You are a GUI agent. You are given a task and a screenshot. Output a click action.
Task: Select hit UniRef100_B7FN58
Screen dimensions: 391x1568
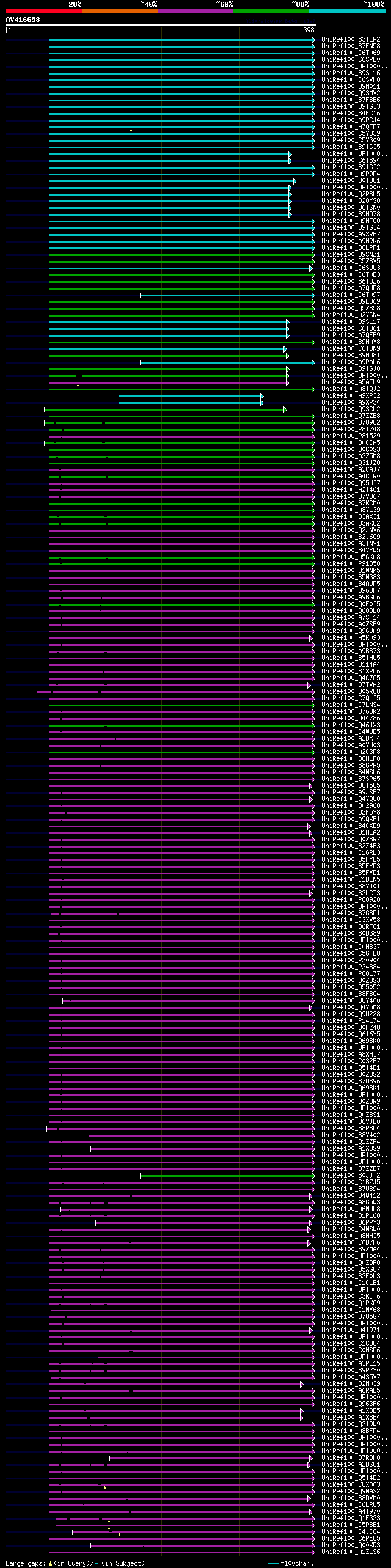point(351,46)
